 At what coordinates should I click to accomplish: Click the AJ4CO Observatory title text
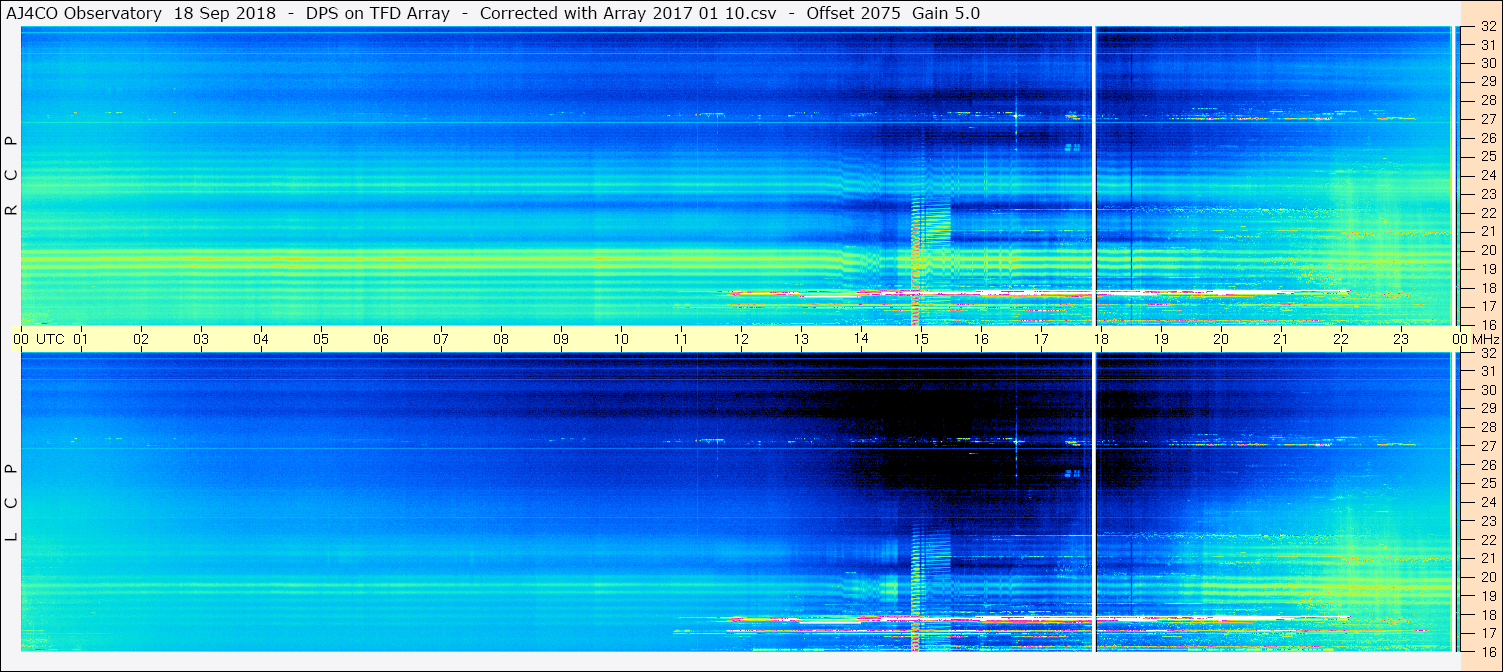[85, 13]
